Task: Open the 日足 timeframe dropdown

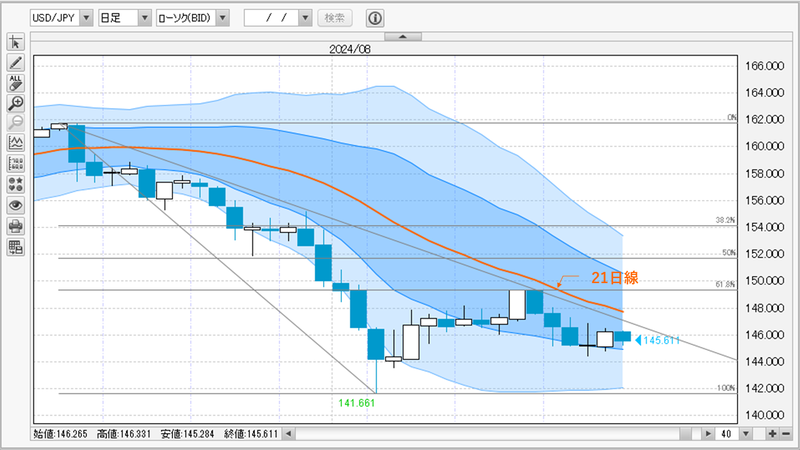Action: pyautogui.click(x=144, y=18)
